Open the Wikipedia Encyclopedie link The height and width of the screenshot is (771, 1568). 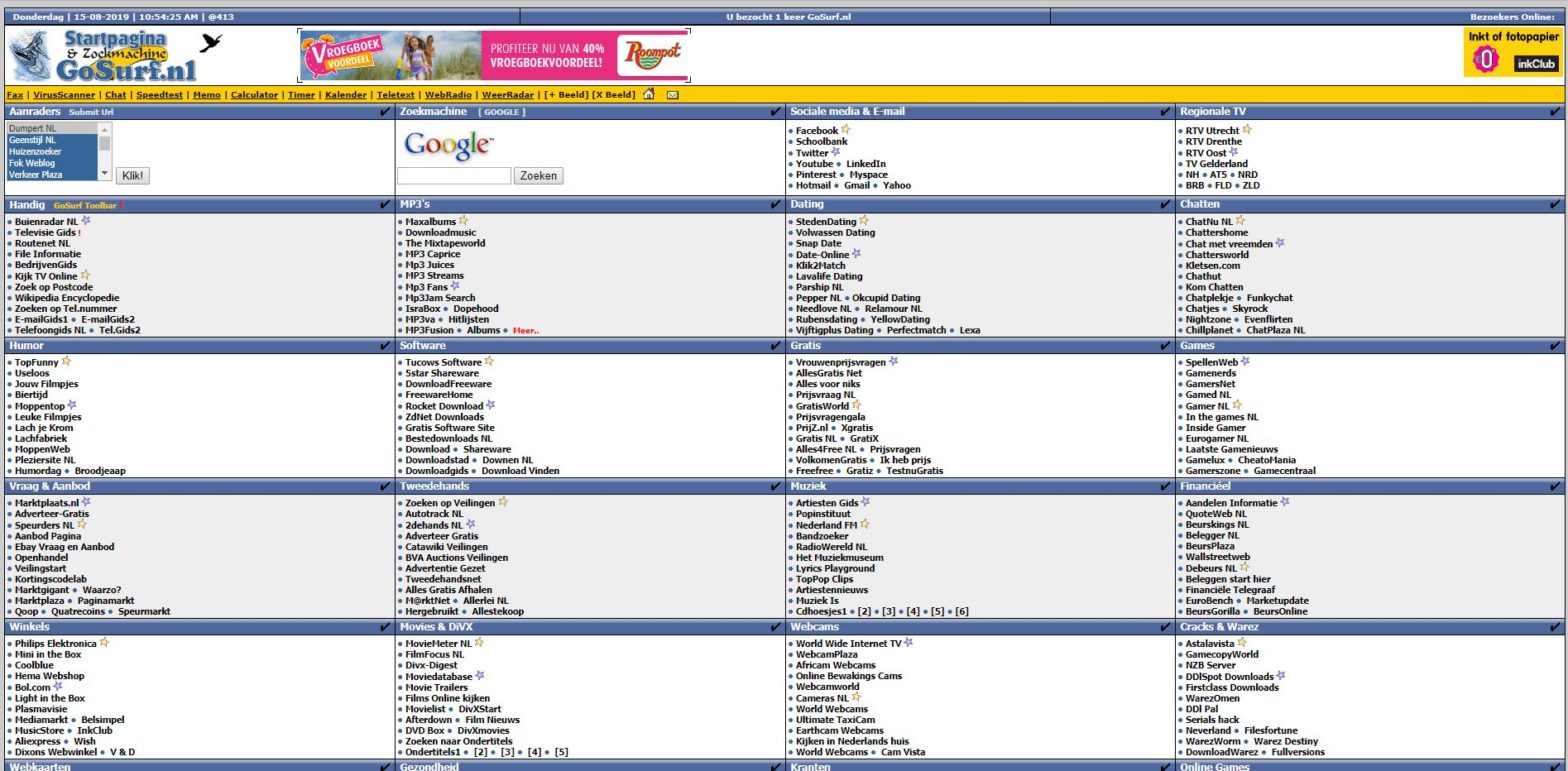67,297
